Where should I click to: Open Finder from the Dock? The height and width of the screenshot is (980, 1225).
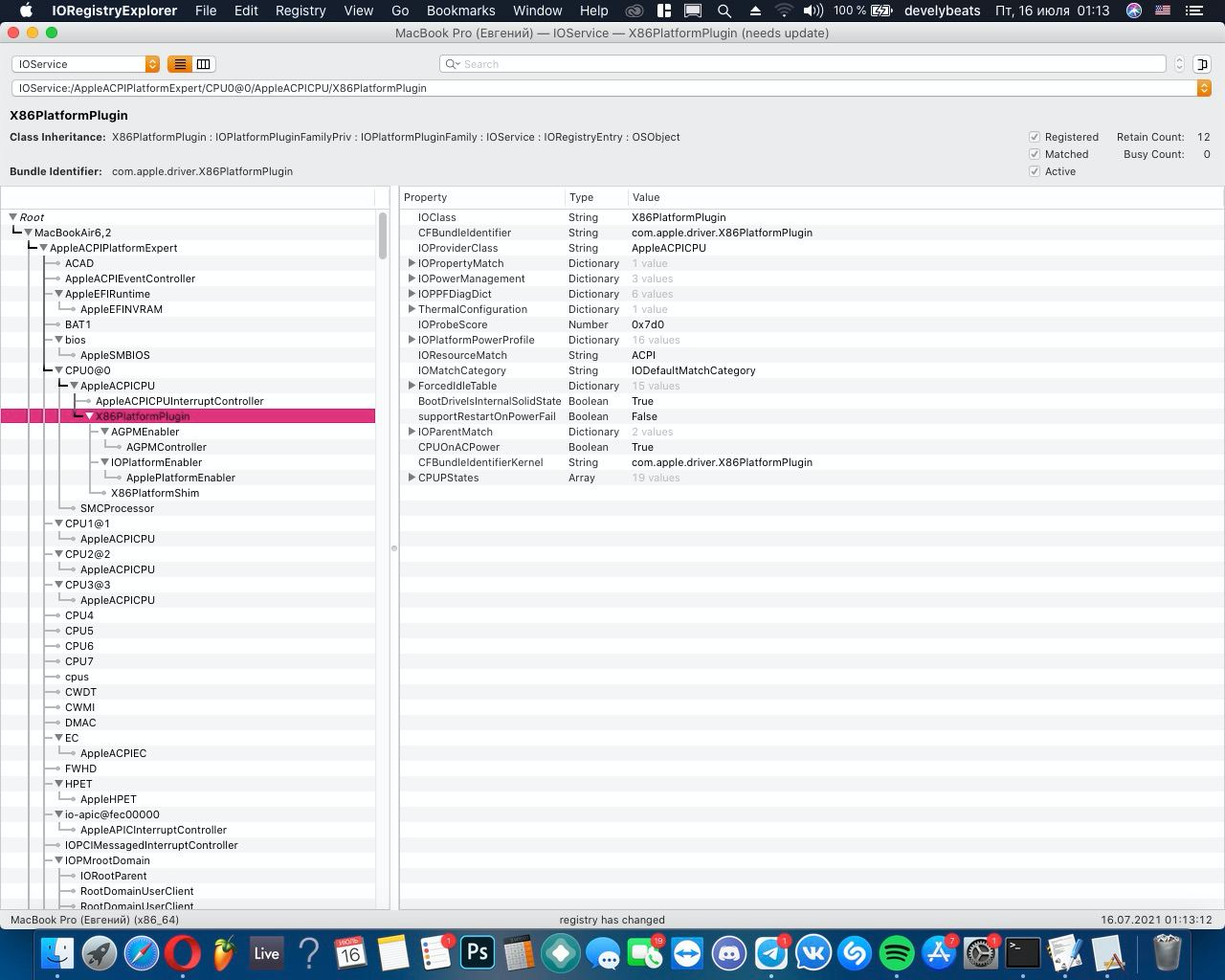coord(58,953)
